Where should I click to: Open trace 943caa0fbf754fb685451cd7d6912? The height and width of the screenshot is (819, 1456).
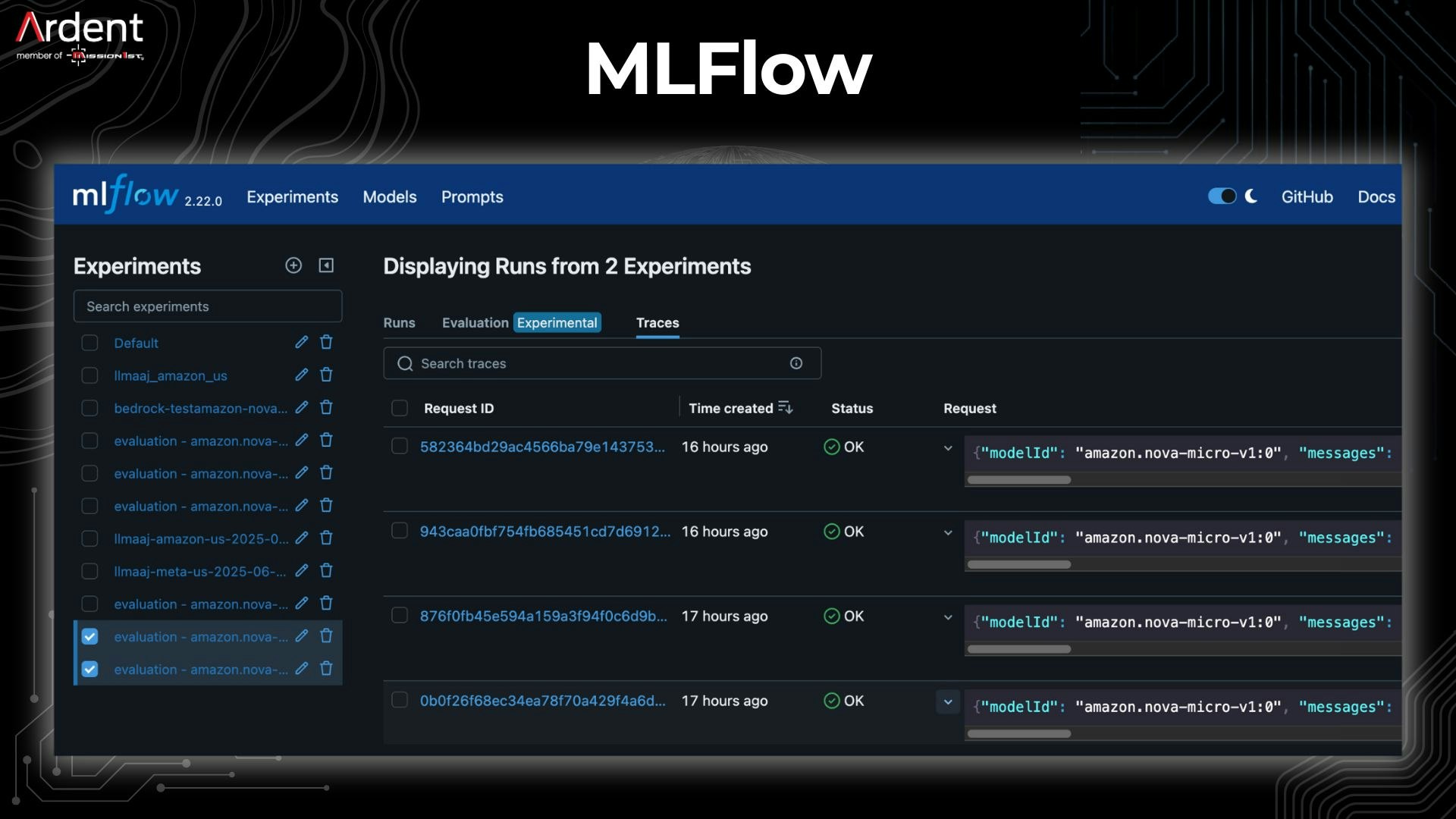coord(545,532)
